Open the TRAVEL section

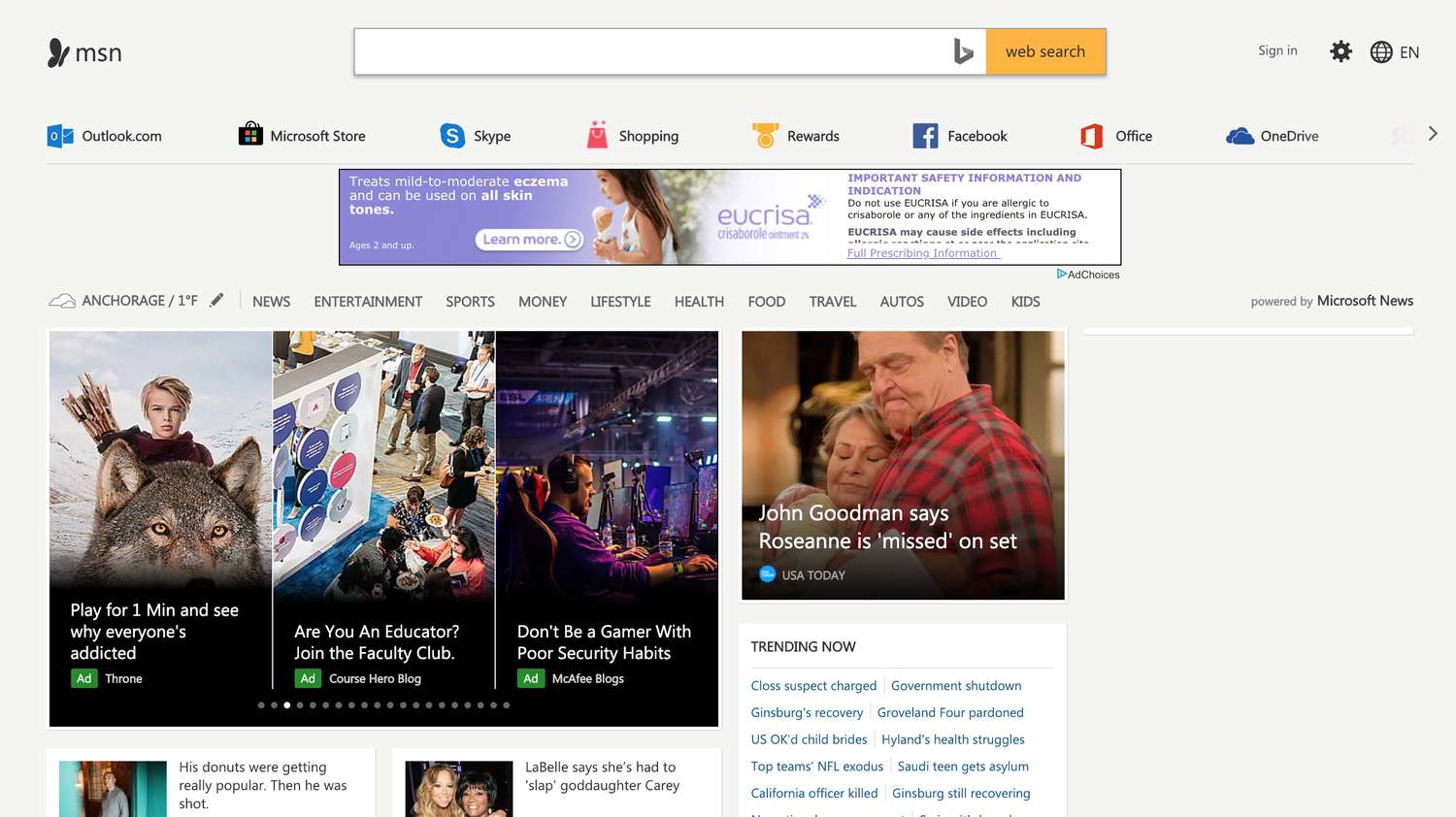pos(833,302)
